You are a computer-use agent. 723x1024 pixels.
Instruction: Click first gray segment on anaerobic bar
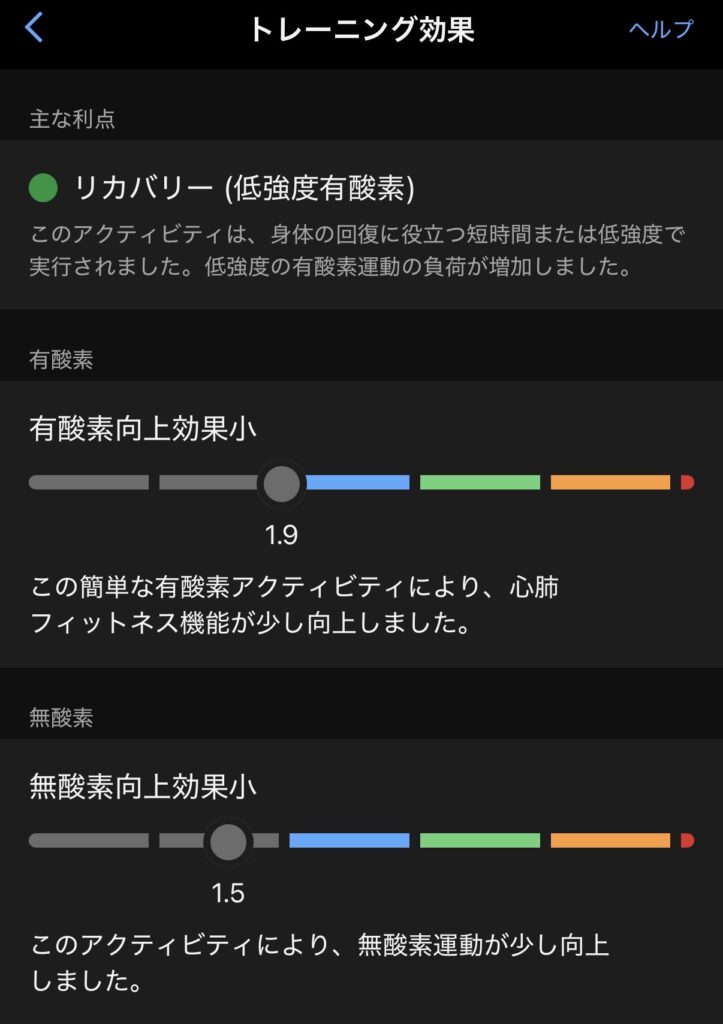coord(88,841)
